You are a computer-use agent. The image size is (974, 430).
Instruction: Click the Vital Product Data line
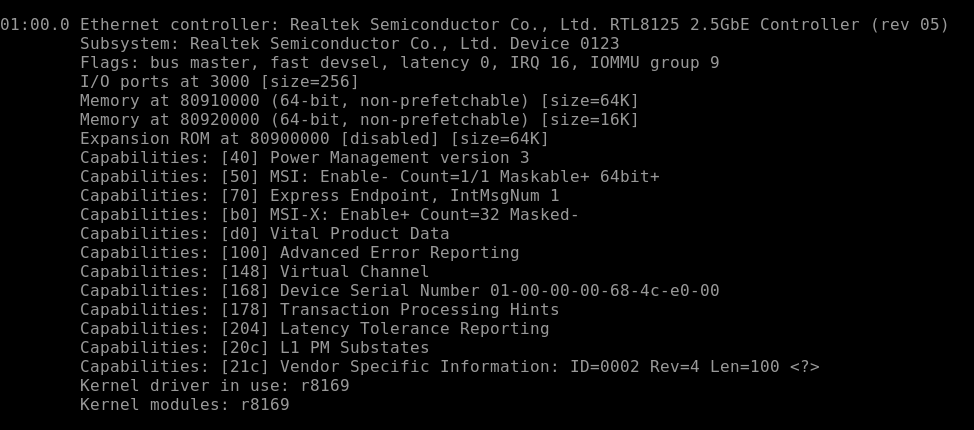[265, 234]
